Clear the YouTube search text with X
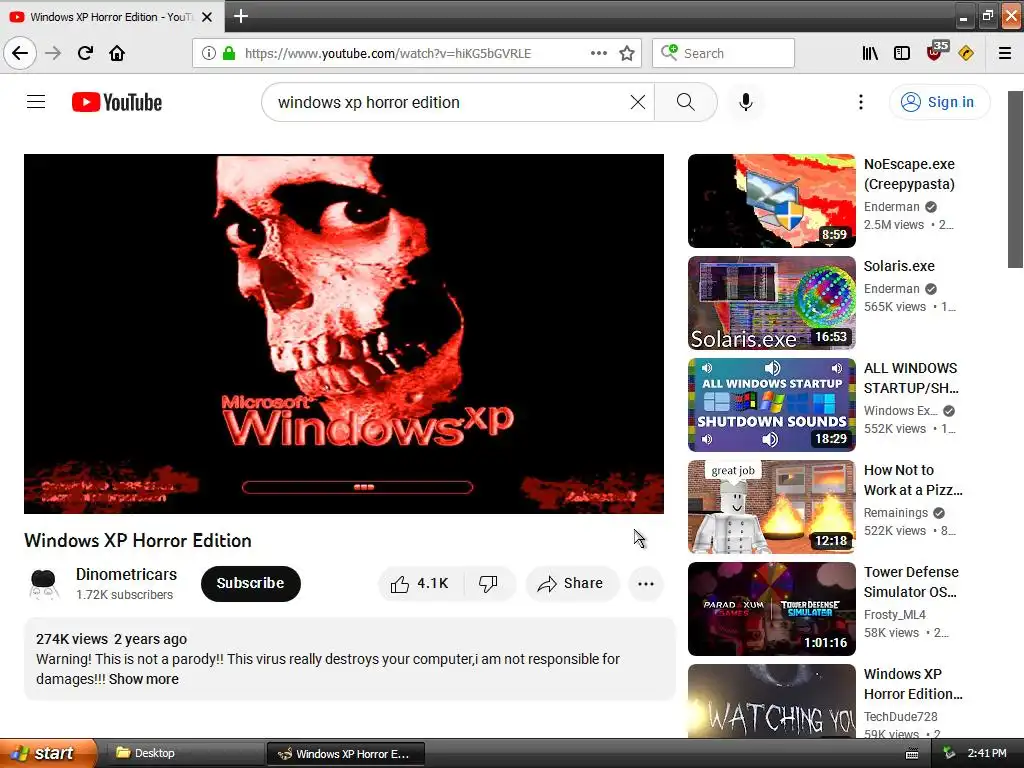Viewport: 1024px width, 768px height. [637, 102]
